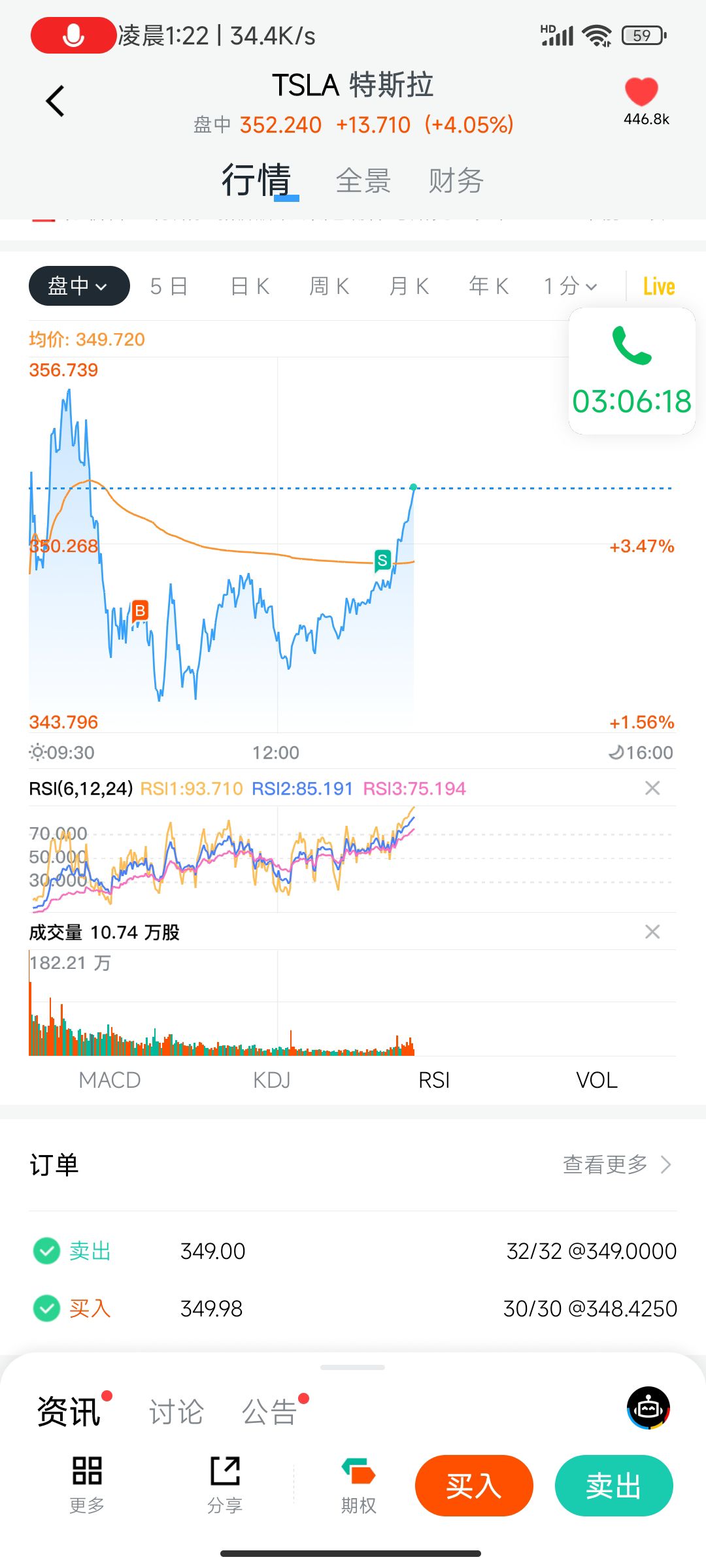The width and height of the screenshot is (706, 1568).
Task: Select the 日K chart tab
Action: [x=250, y=286]
